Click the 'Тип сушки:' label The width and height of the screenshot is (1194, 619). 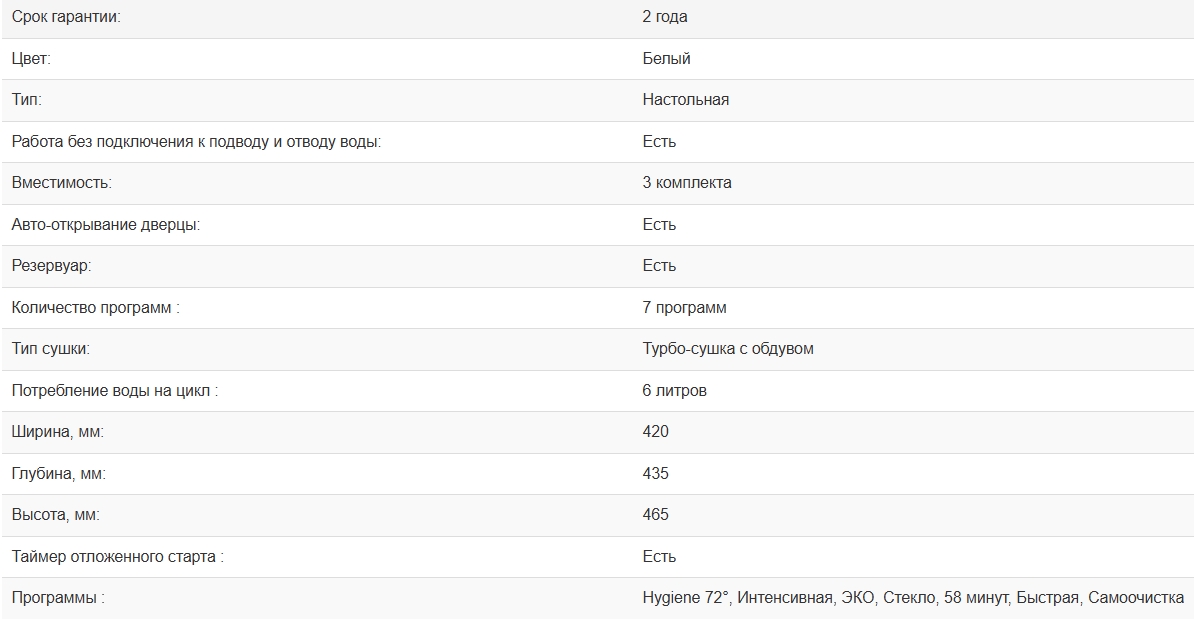(51, 349)
